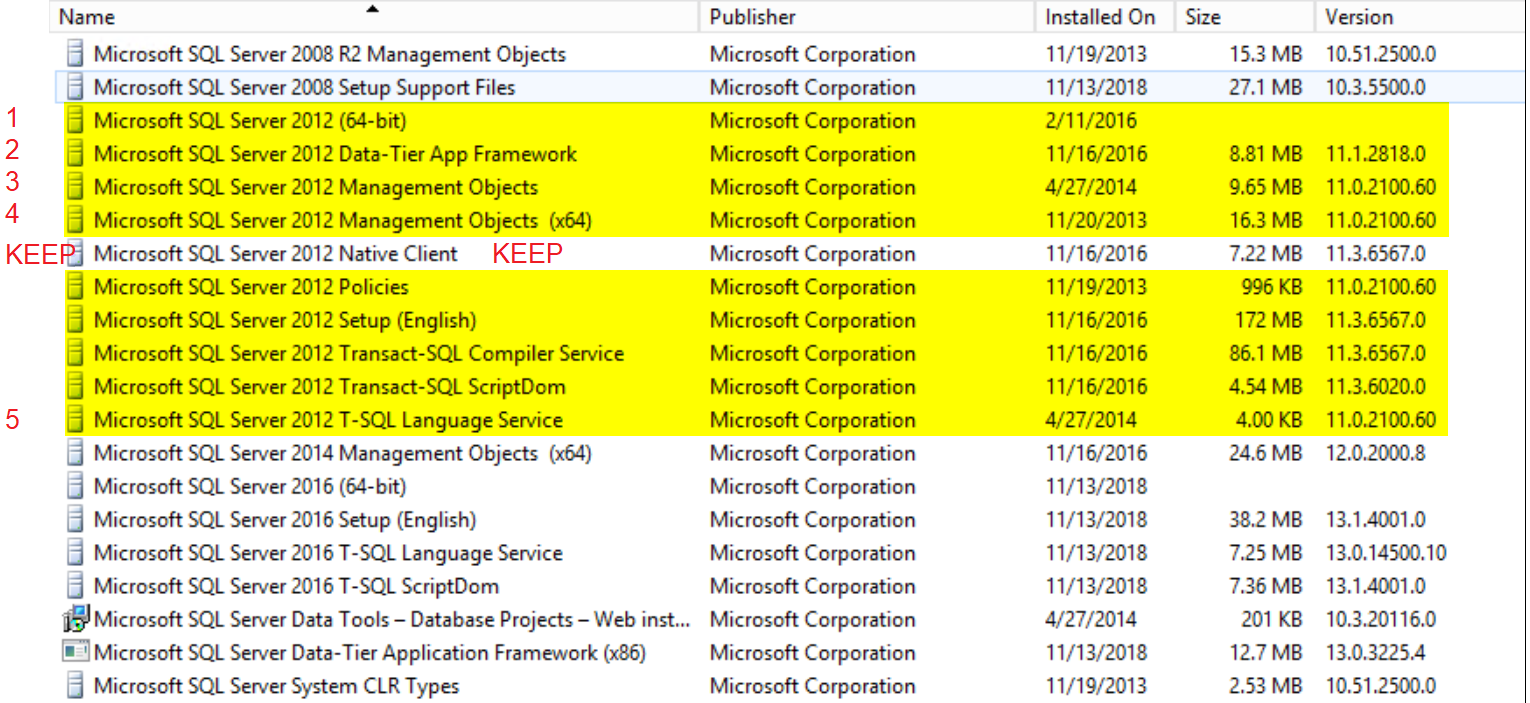The width and height of the screenshot is (1530, 703).
Task: Click icon of SQL Server 2012 Data-Tier App Framework
Action: pyautogui.click(x=74, y=154)
